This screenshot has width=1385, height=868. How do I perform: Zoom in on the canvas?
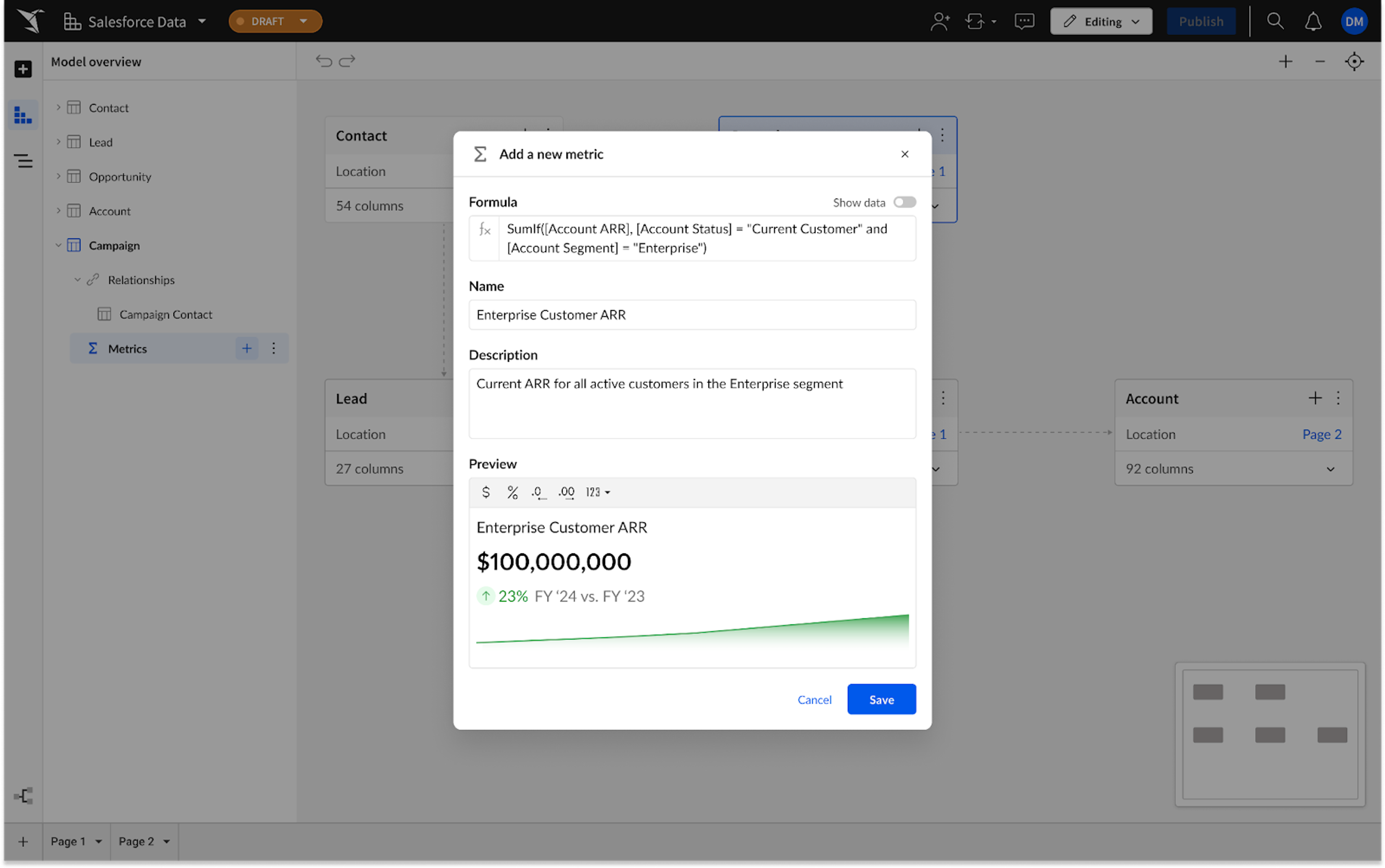pos(1285,61)
